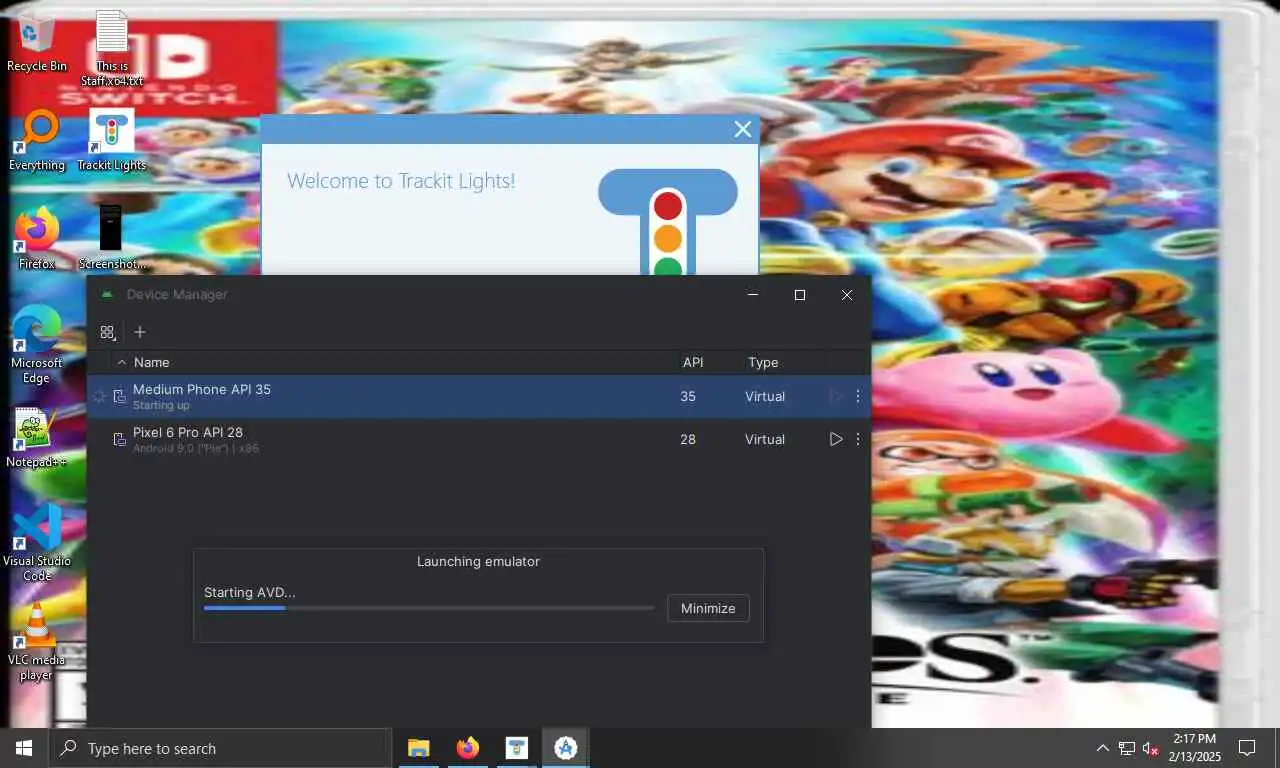Switch to Android Studio in the taskbar
The image size is (1280, 768).
pyautogui.click(x=565, y=748)
